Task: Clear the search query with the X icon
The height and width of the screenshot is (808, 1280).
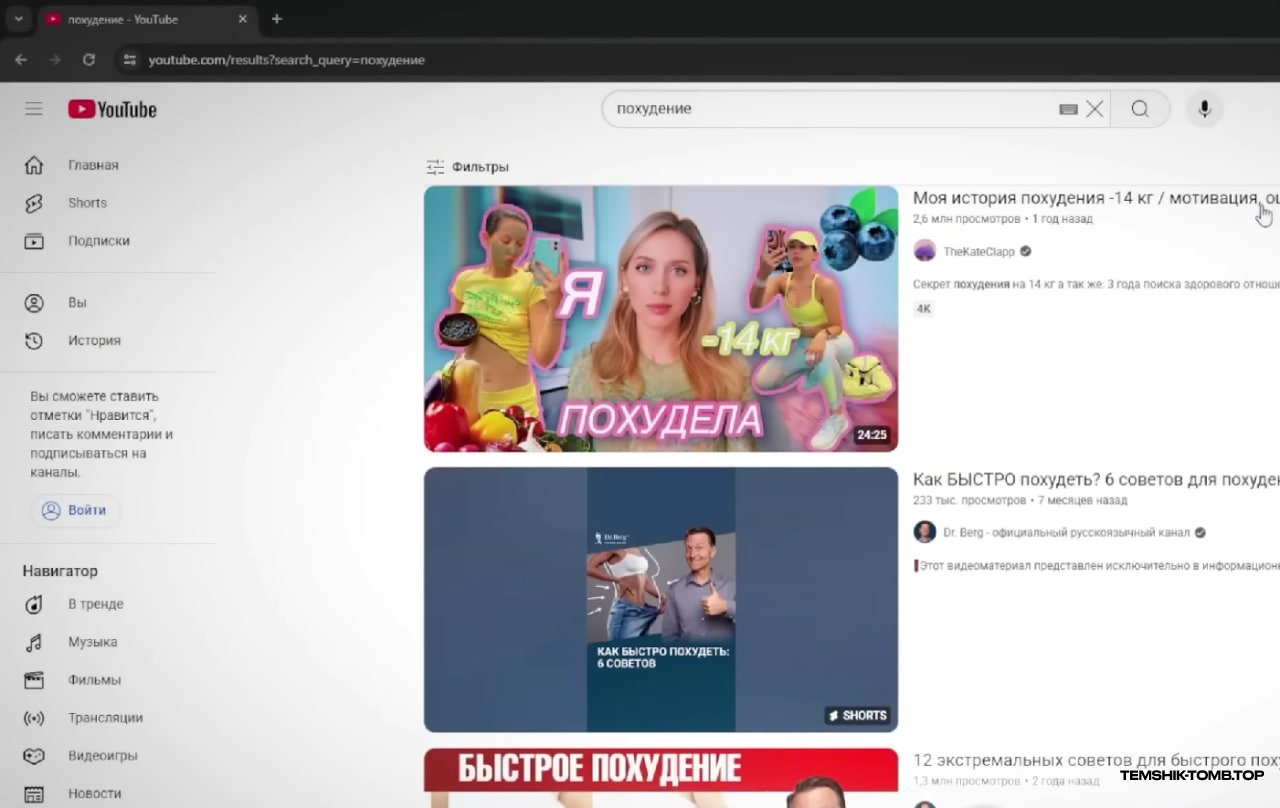Action: [1095, 109]
